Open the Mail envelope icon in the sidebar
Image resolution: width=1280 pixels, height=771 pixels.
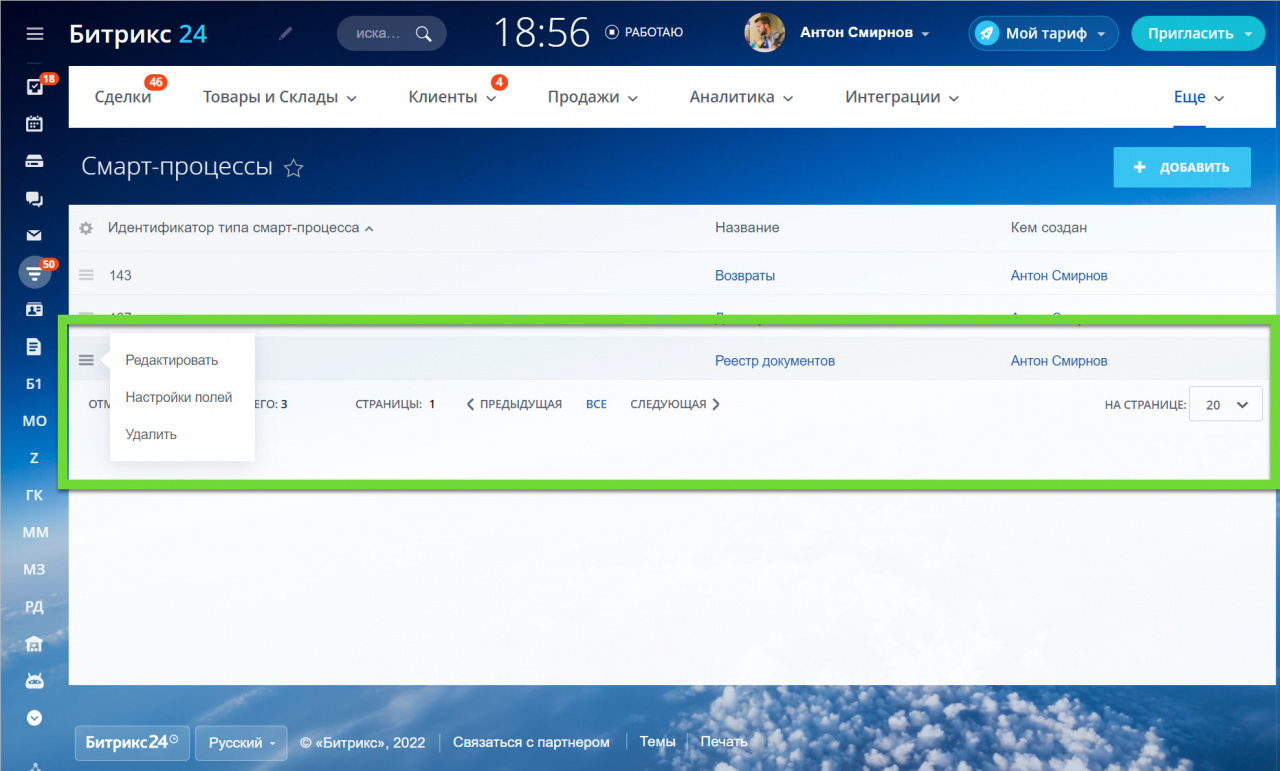tap(35, 236)
